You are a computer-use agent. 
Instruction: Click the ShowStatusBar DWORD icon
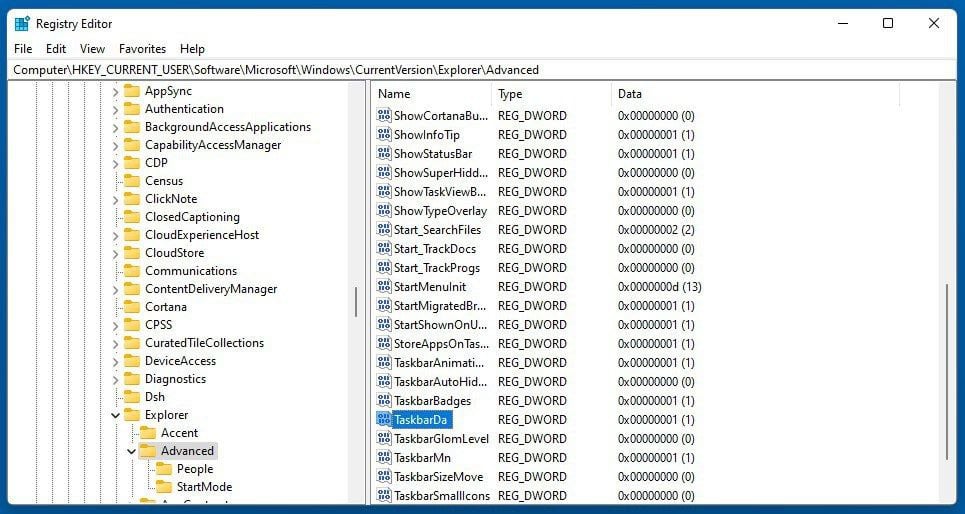tap(384, 153)
